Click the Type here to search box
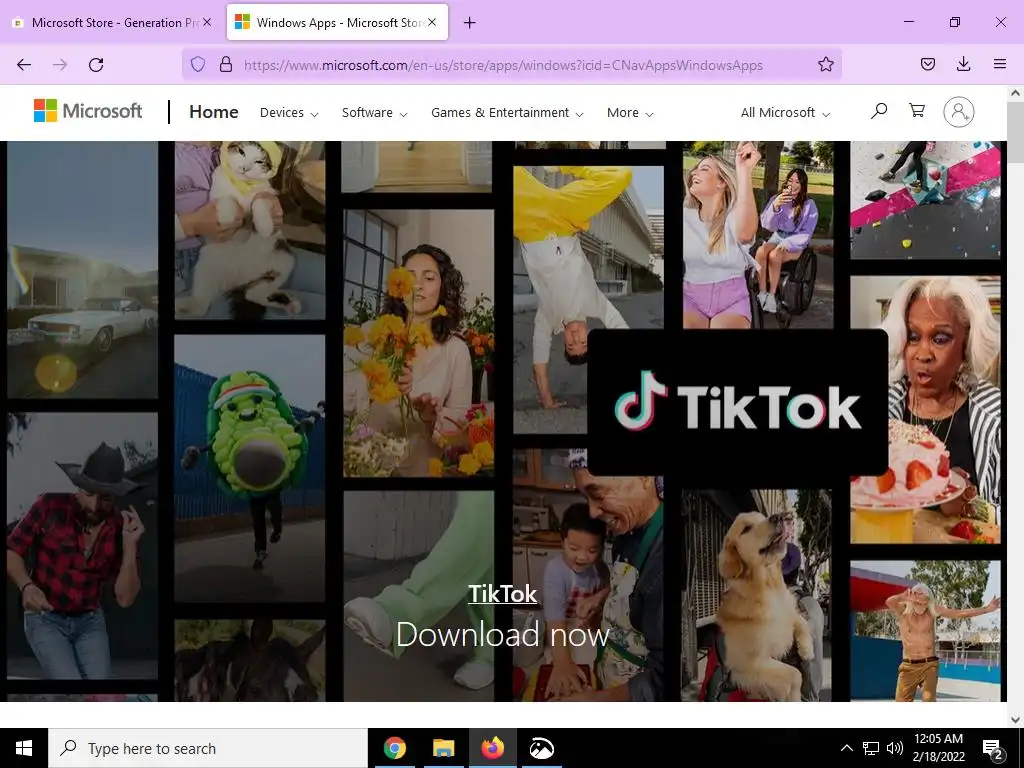 coord(208,748)
